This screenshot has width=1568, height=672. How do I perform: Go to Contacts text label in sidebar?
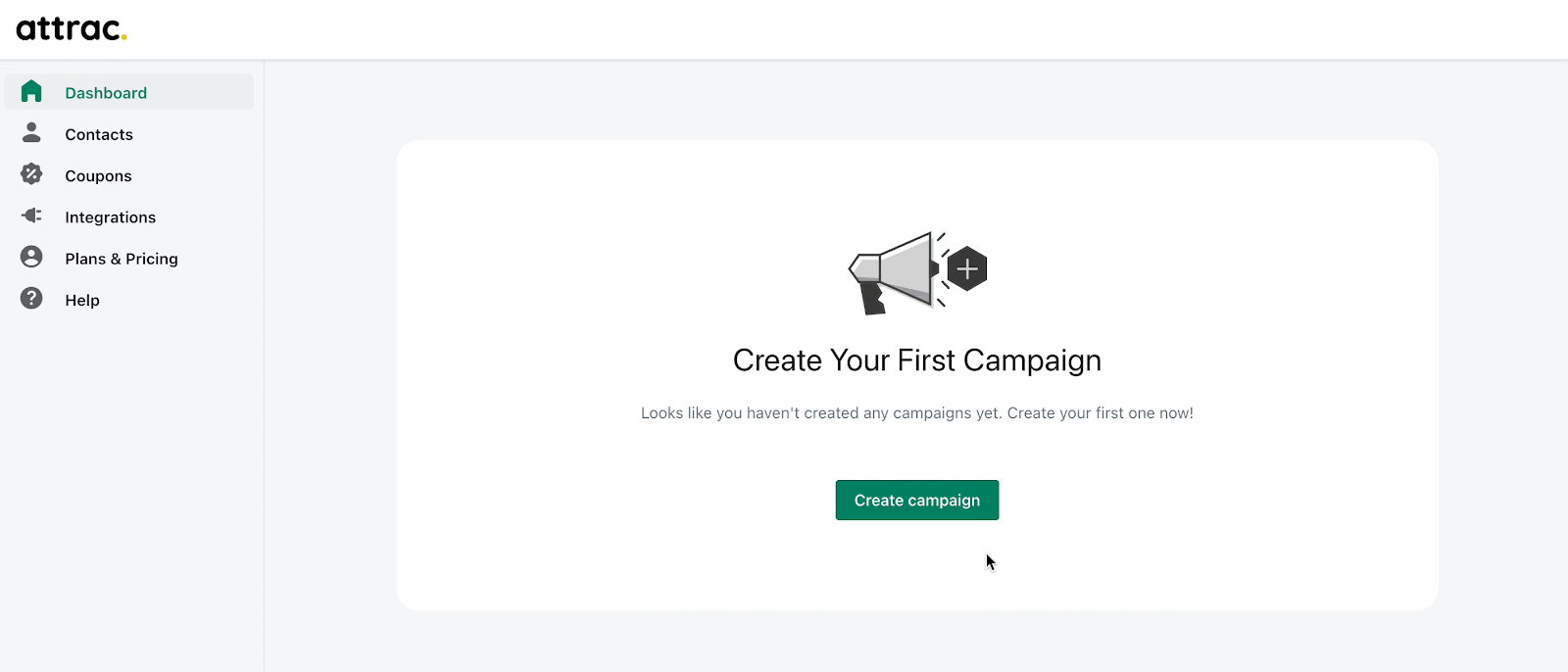point(99,135)
